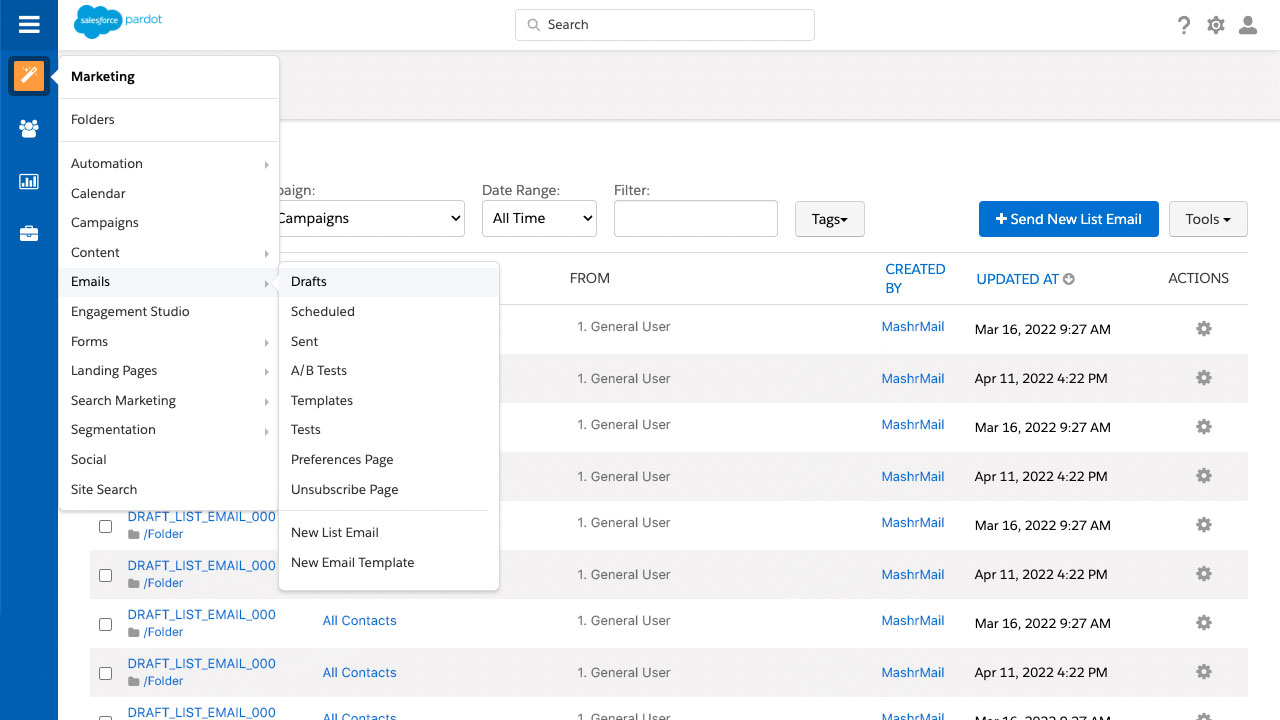Tick the checkbox in the last fully visible row
The width and height of the screenshot is (1280, 720).
click(x=105, y=673)
